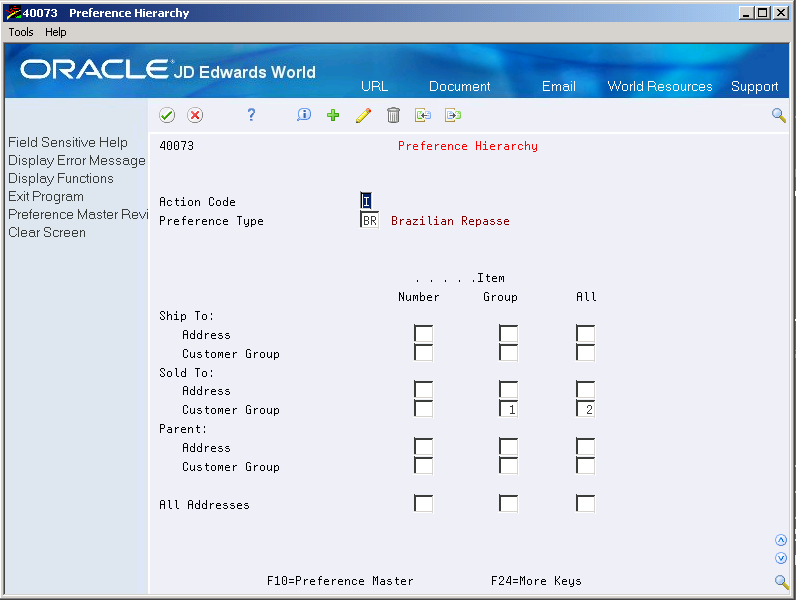796x600 pixels.
Task: Click Sold To Customer Group field containing 1
Action: pyautogui.click(x=508, y=409)
